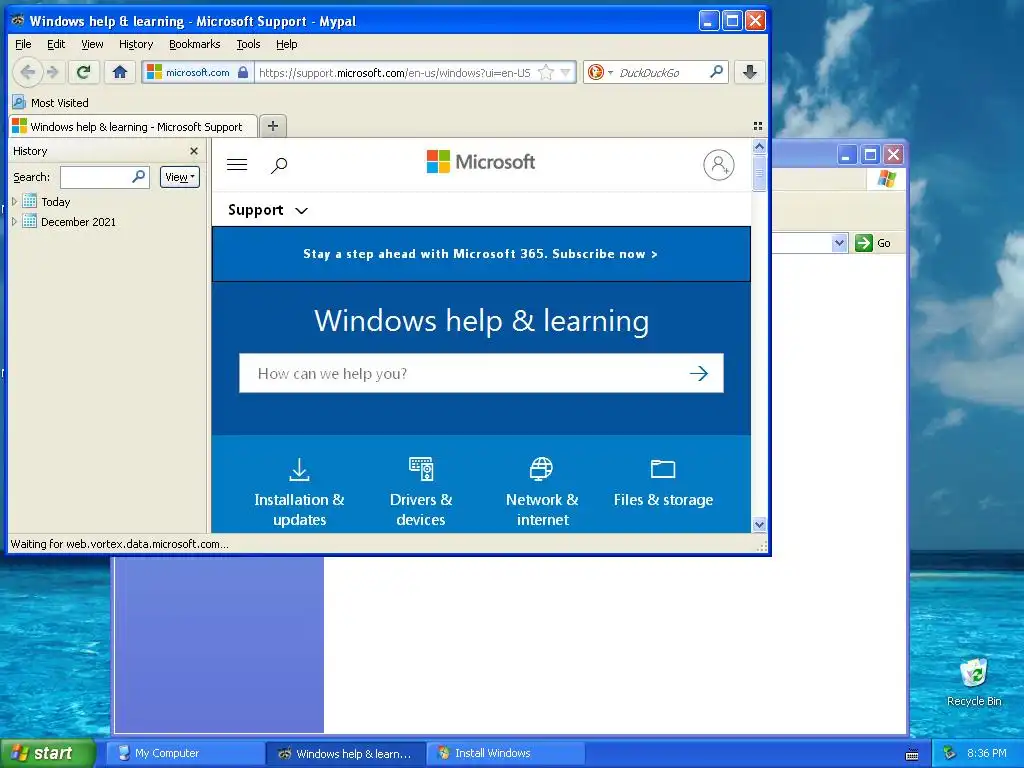Click the Microsoft 365 Subscribe now banner
Image resolution: width=1024 pixels, height=768 pixels.
tap(481, 254)
